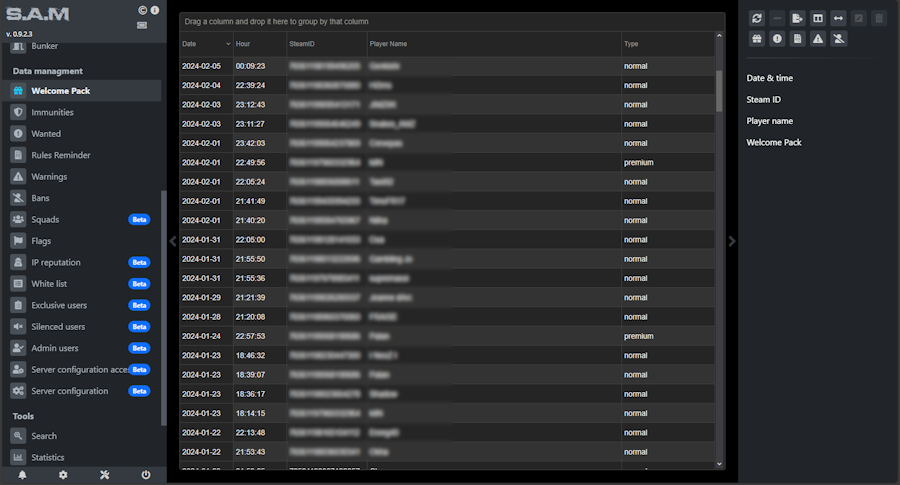Open the Squads section in sidebar
900x485 pixels.
[45, 219]
